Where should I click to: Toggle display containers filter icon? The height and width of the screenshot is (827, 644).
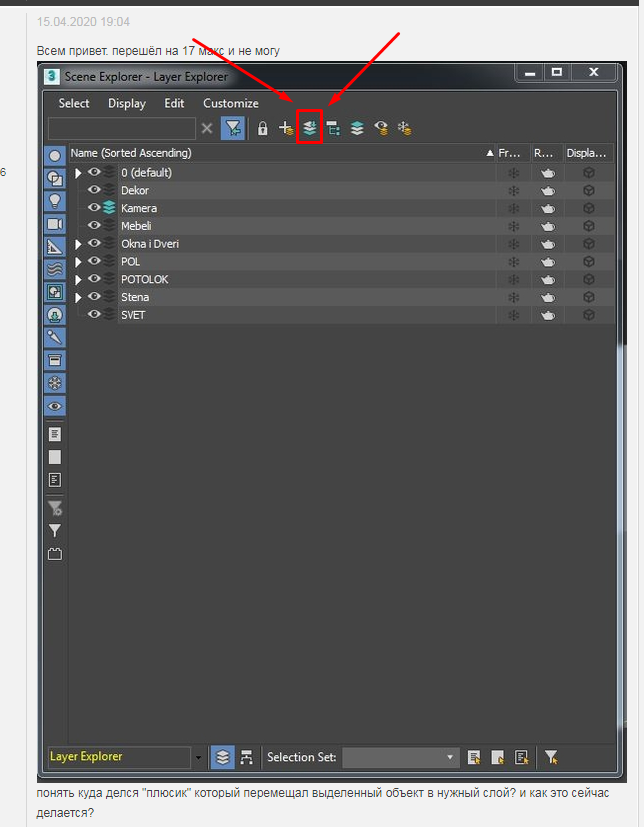click(55, 361)
